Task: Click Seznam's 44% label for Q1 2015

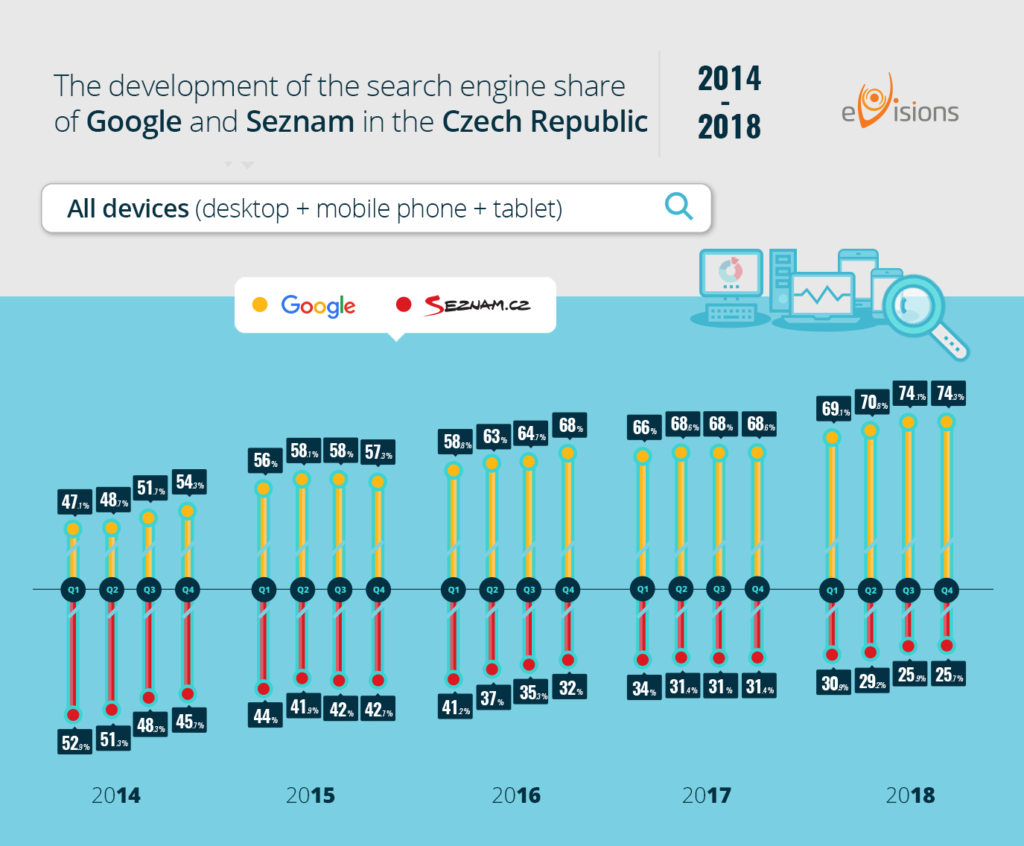Action: tap(265, 716)
